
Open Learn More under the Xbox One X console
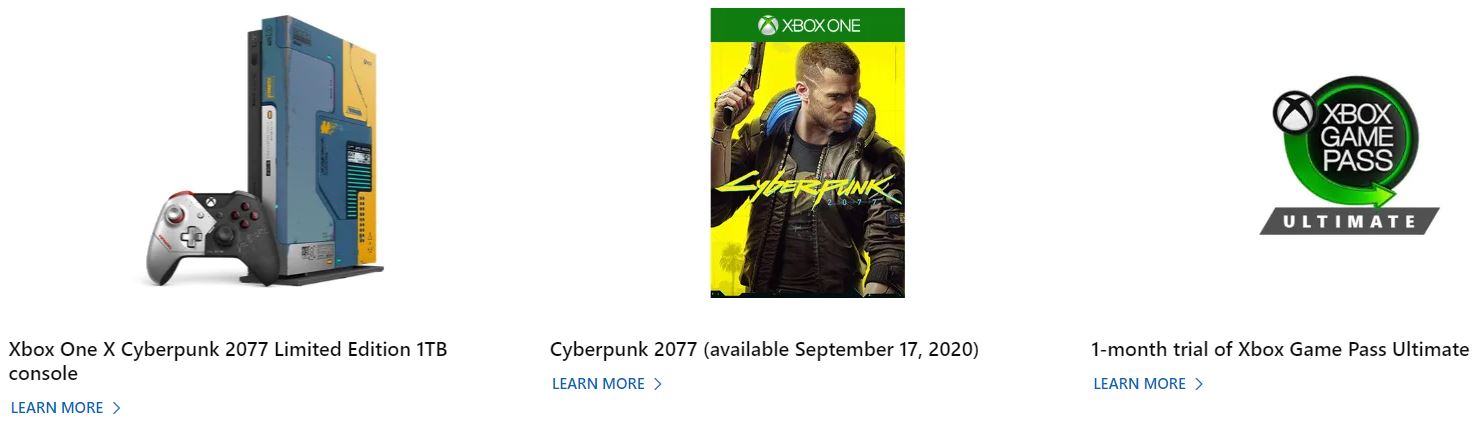tap(57, 408)
